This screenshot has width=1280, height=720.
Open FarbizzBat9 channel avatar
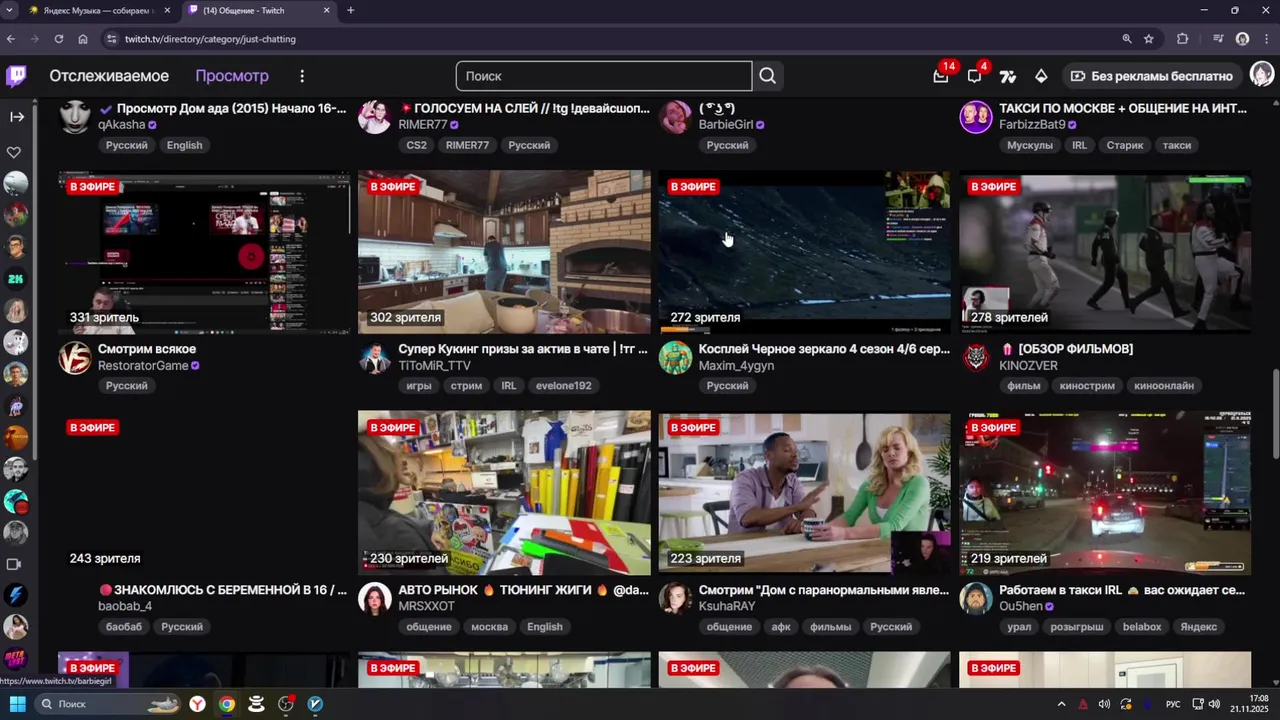coord(976,117)
